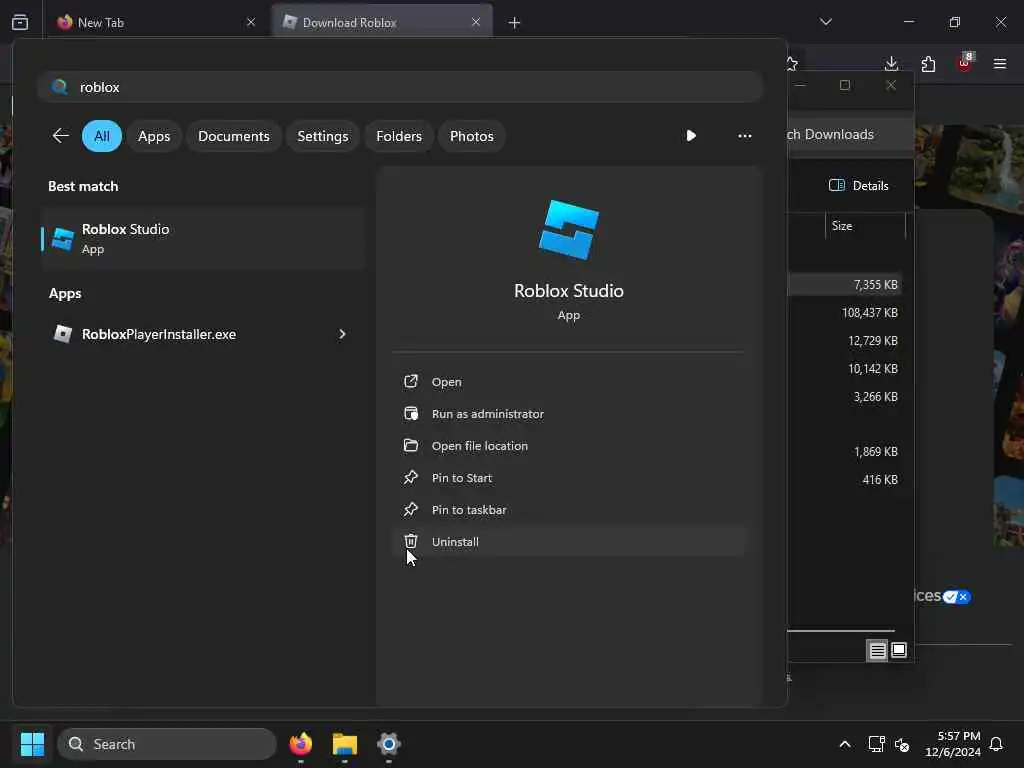Switch to the Apps filter
Screen dimensions: 1024x768
154,136
